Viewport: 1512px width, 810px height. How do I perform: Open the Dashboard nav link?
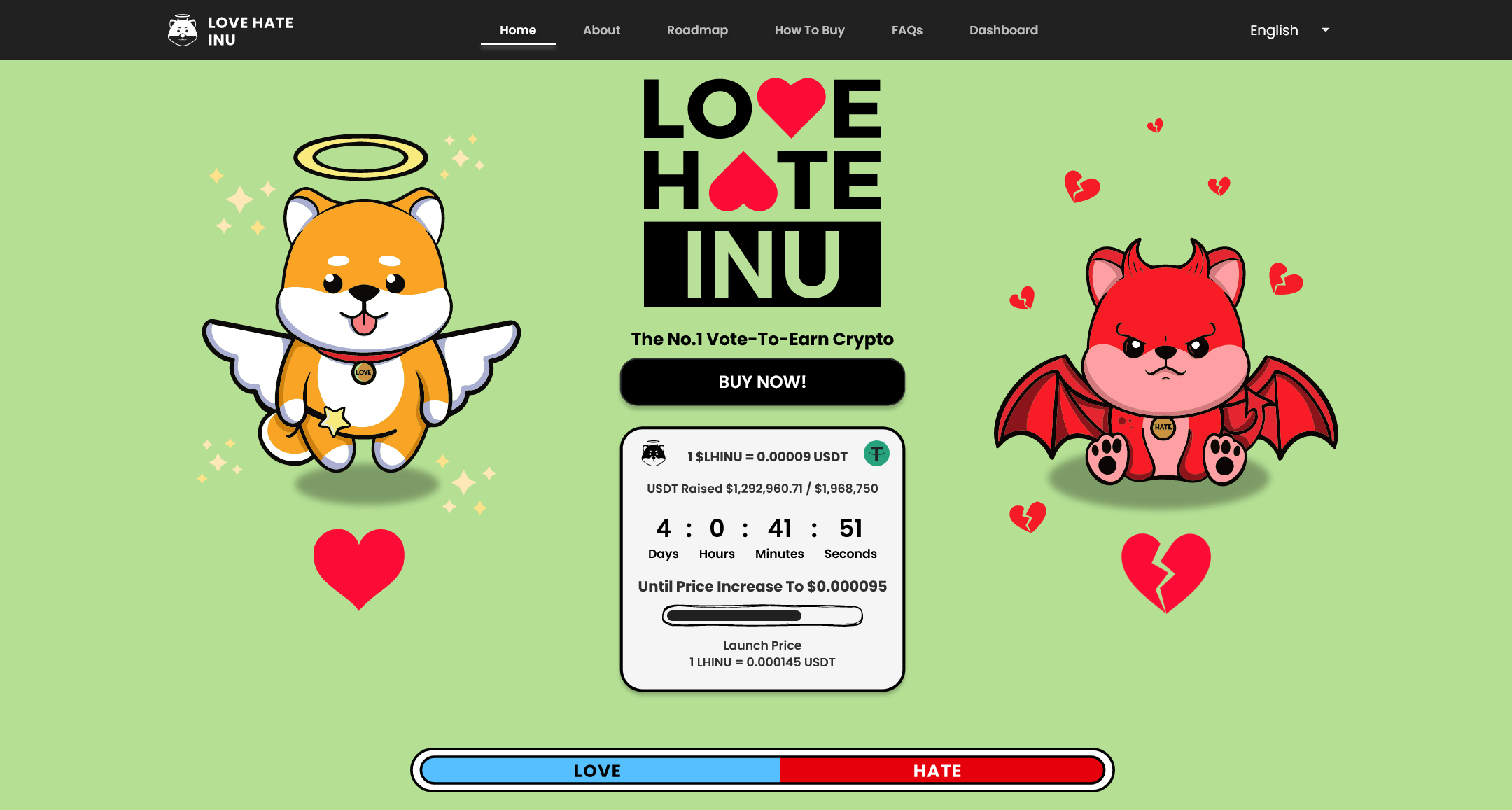click(1003, 30)
